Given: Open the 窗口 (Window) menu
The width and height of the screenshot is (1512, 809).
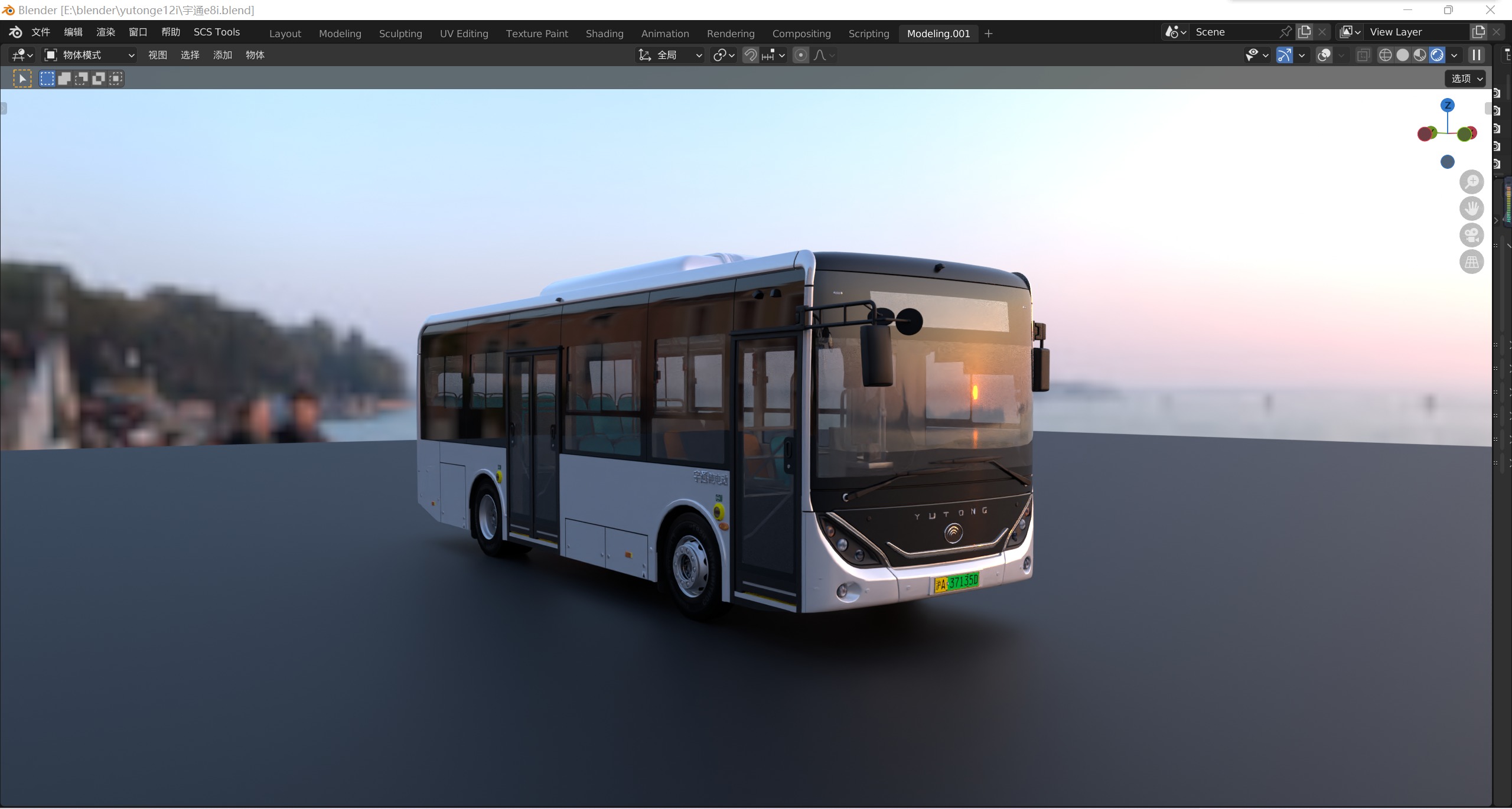Looking at the screenshot, I should 138,32.
